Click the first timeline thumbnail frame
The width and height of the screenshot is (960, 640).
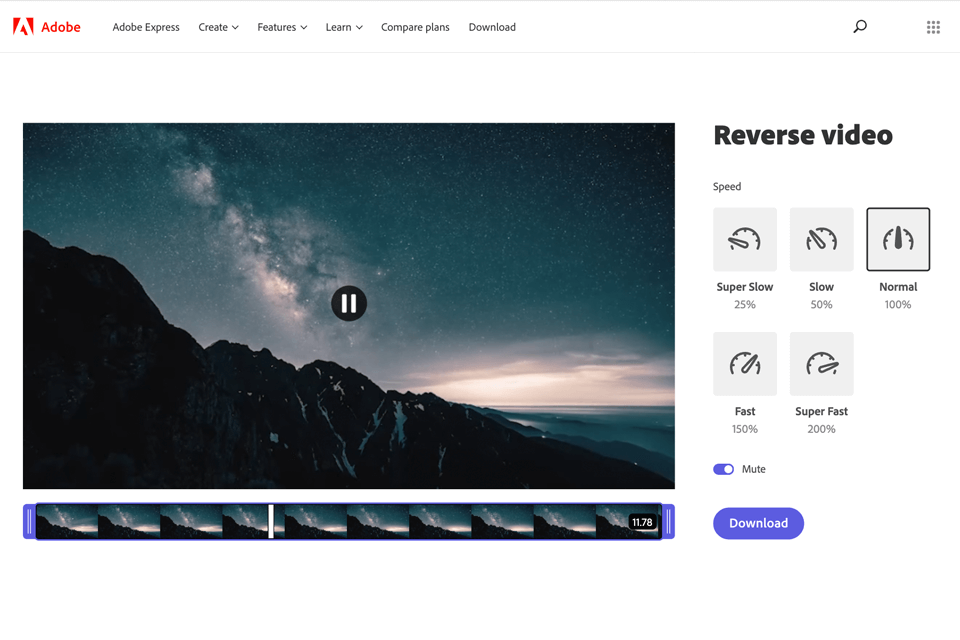click(67, 522)
